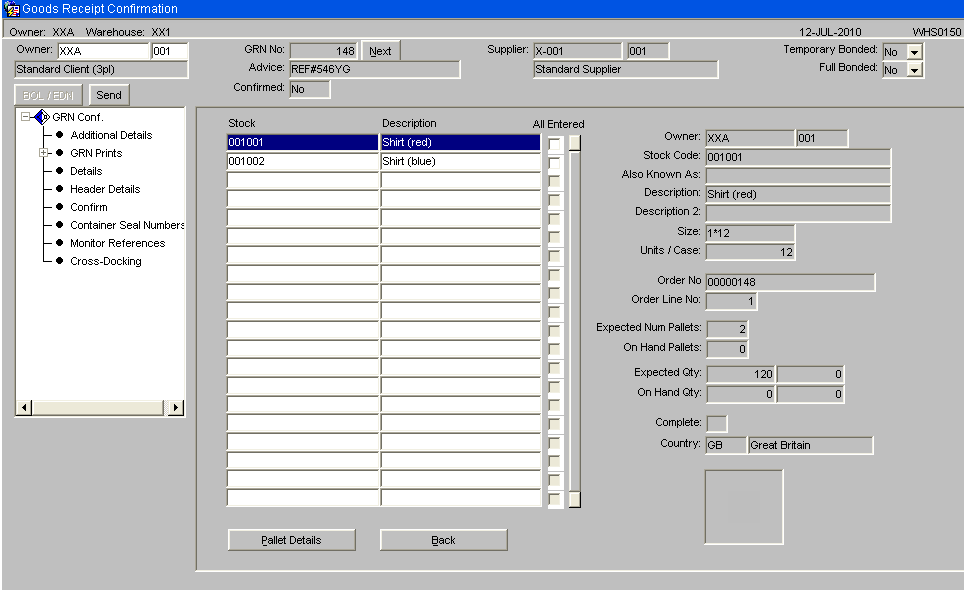Click the Expected Num Pallets field
Screen dimensions: 964x590
[727, 329]
